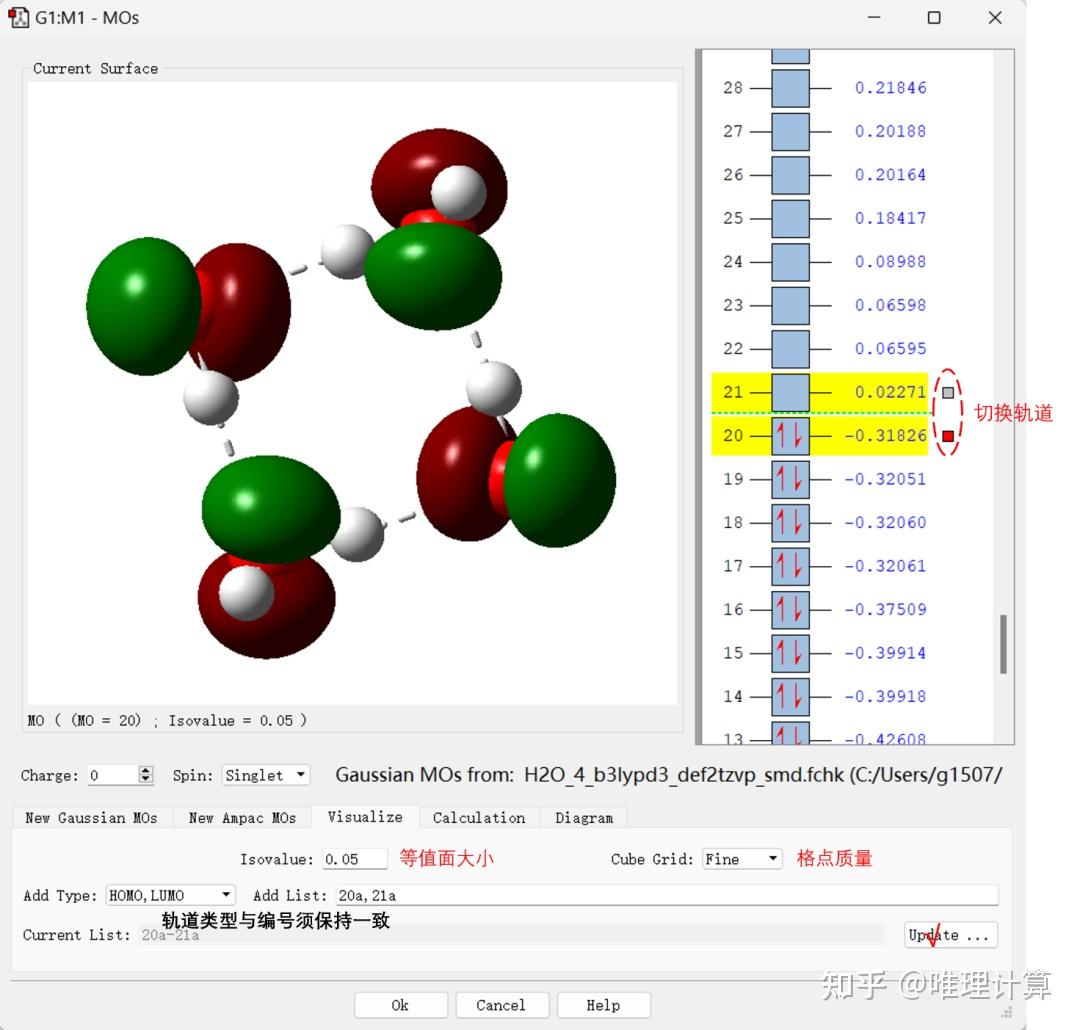Screen dimensions: 1080x1030
Task: Switch to the Calculation tab
Action: [478, 817]
